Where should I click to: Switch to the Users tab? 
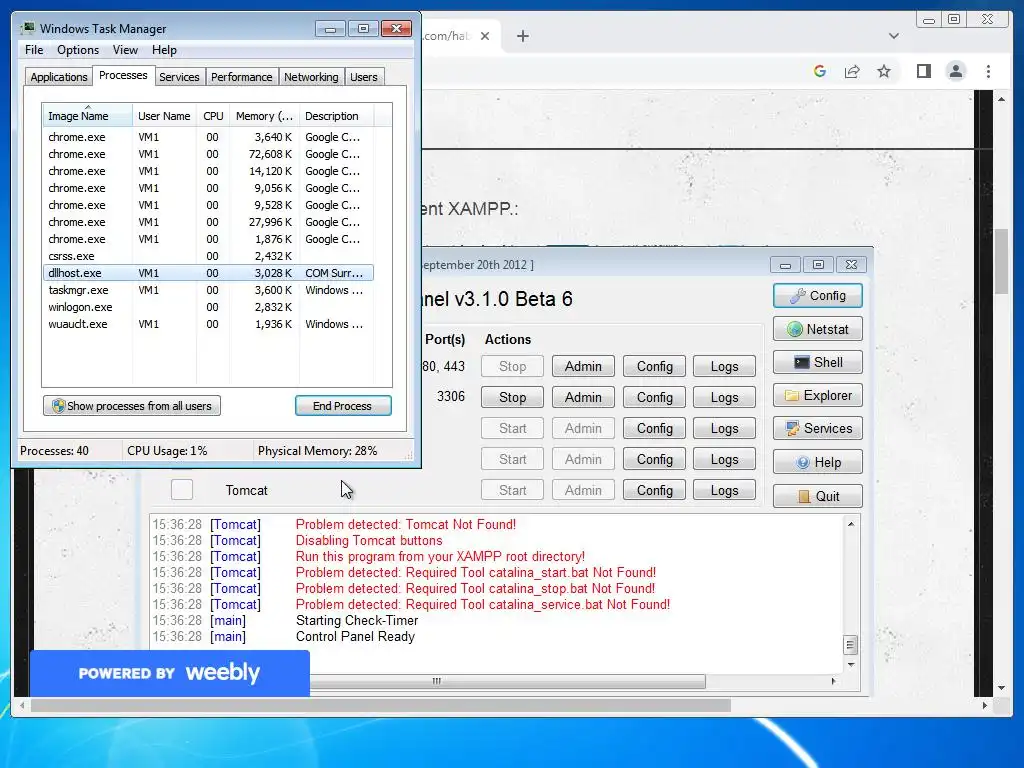[364, 77]
